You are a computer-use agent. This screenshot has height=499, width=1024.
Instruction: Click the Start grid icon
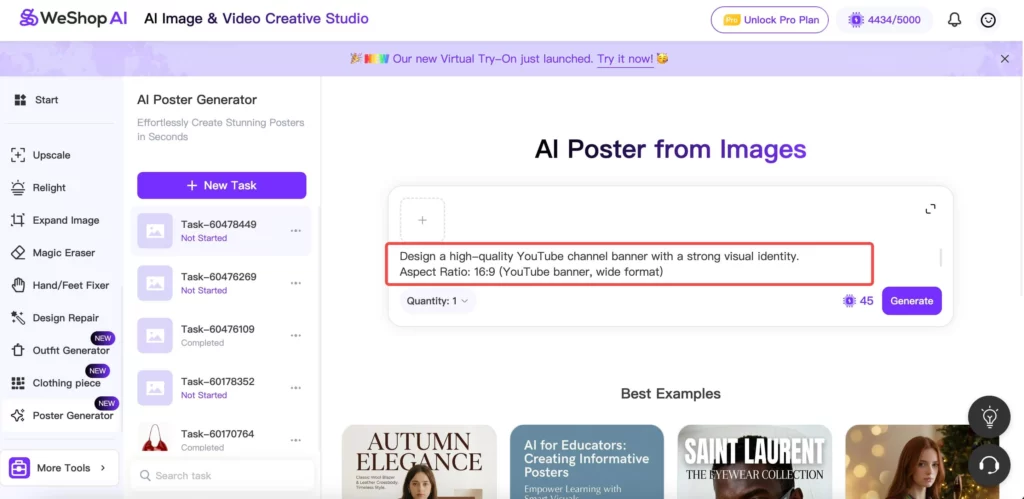(20, 100)
